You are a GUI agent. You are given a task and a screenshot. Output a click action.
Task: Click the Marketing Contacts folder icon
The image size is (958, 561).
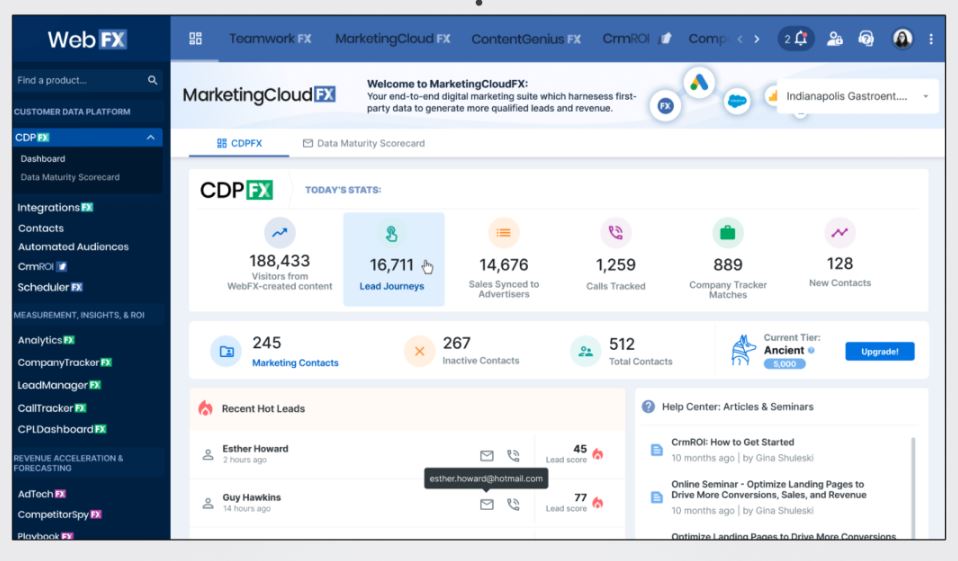click(x=227, y=351)
